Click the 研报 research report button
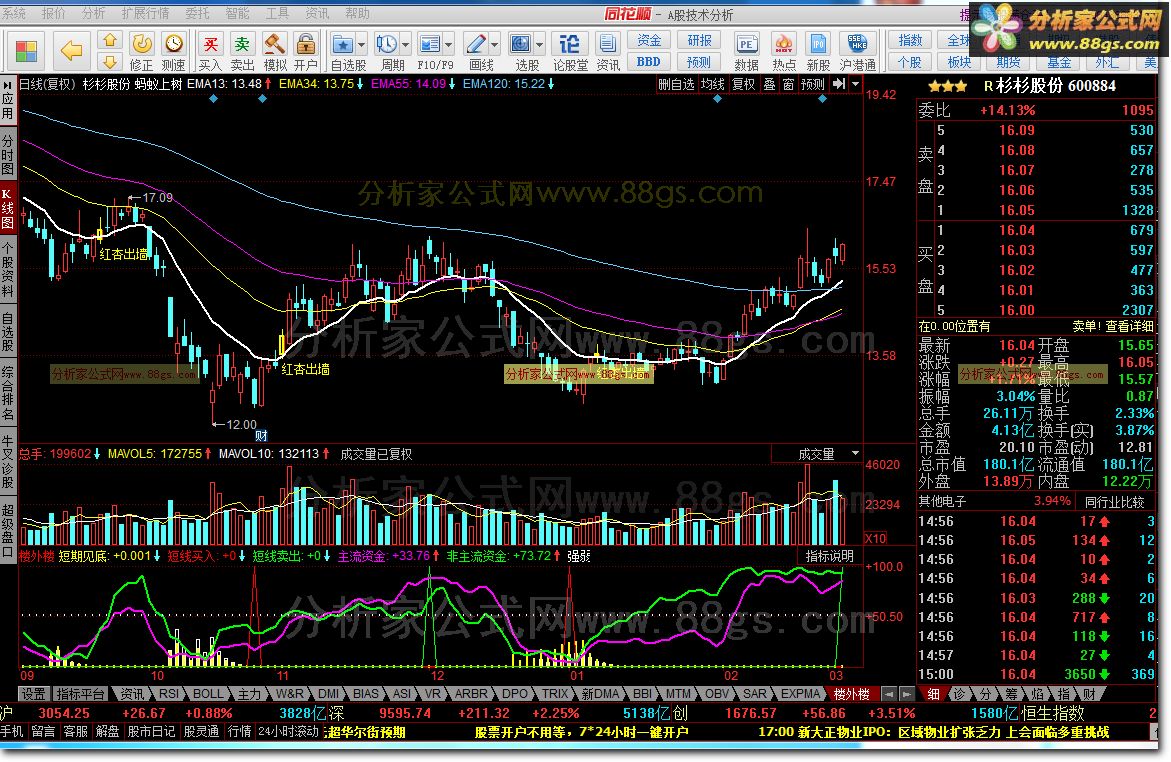The height and width of the screenshot is (762, 1171). pos(699,40)
